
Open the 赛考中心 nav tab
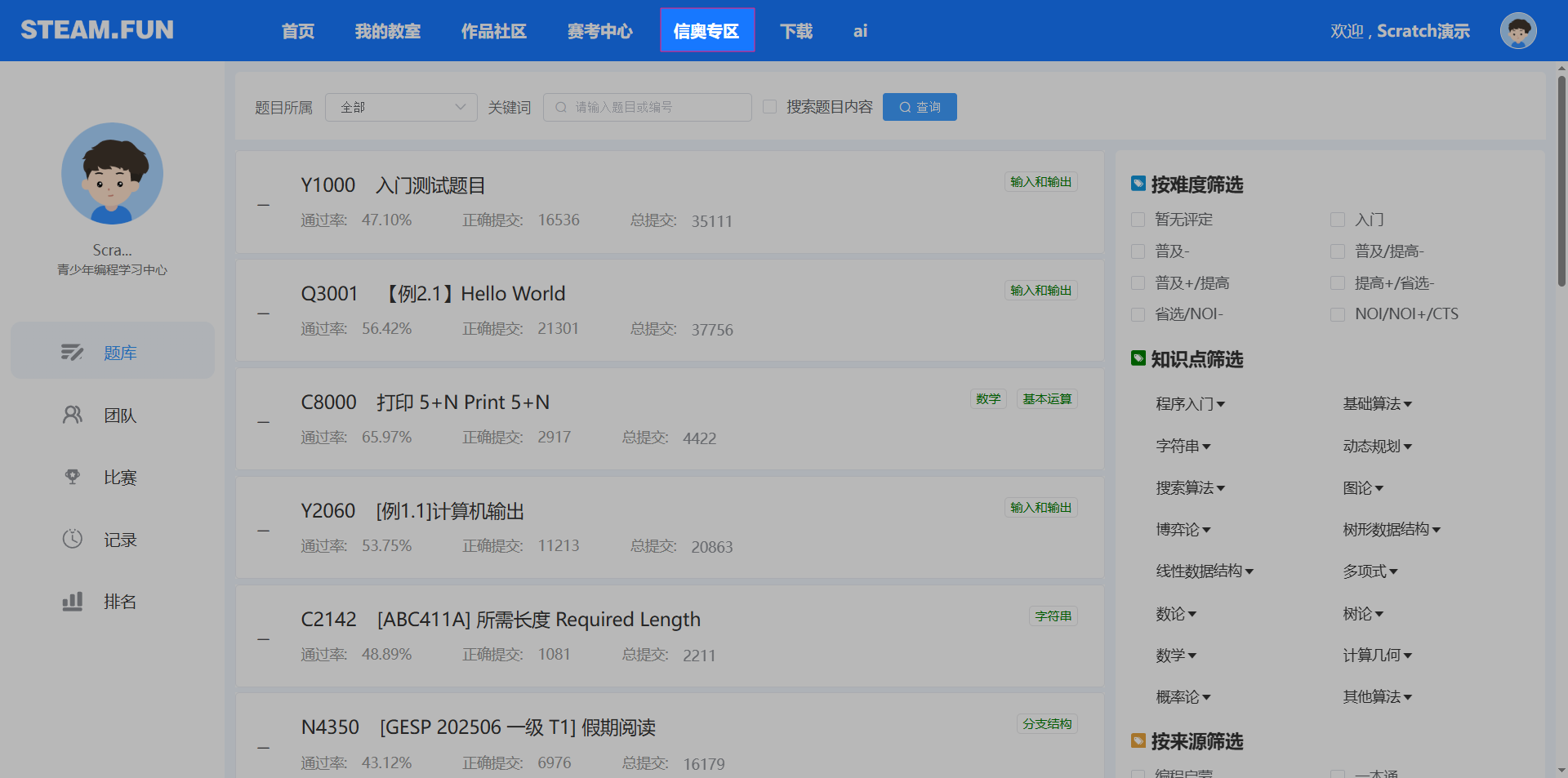coord(600,31)
